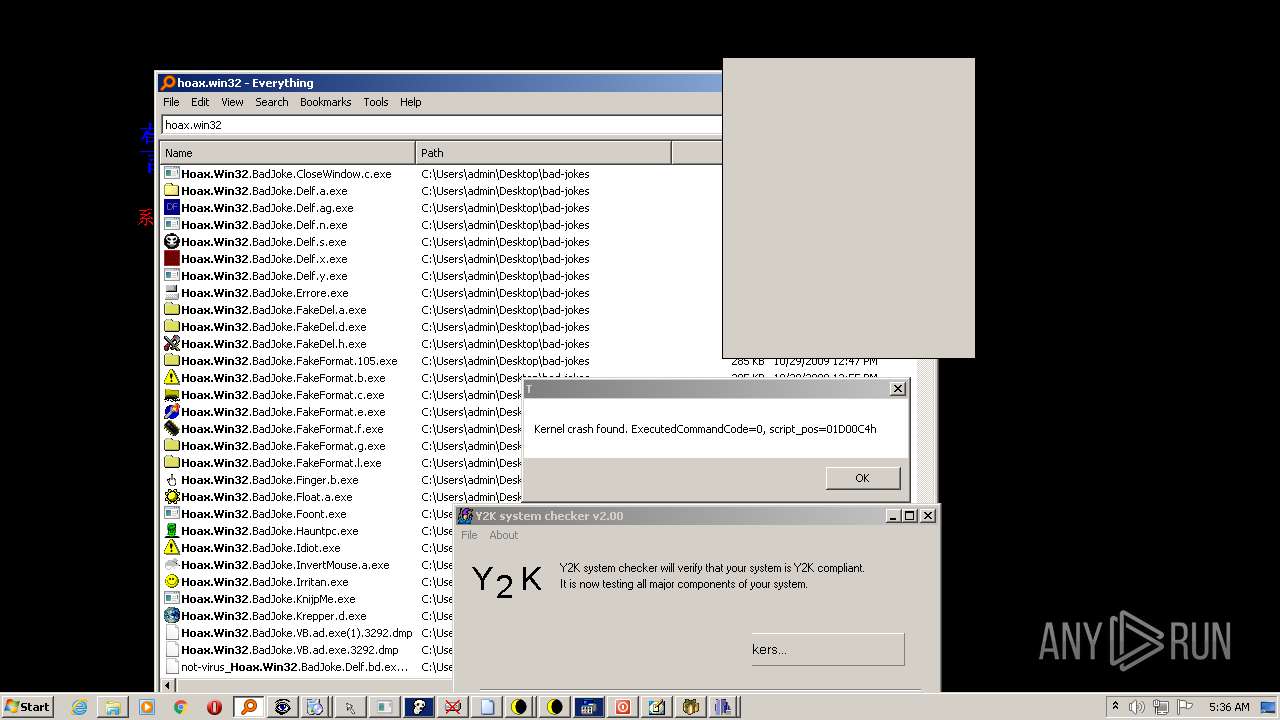
Task: Click the icon of BadJoke.FakeFormat.e.exe
Action: [171, 412]
